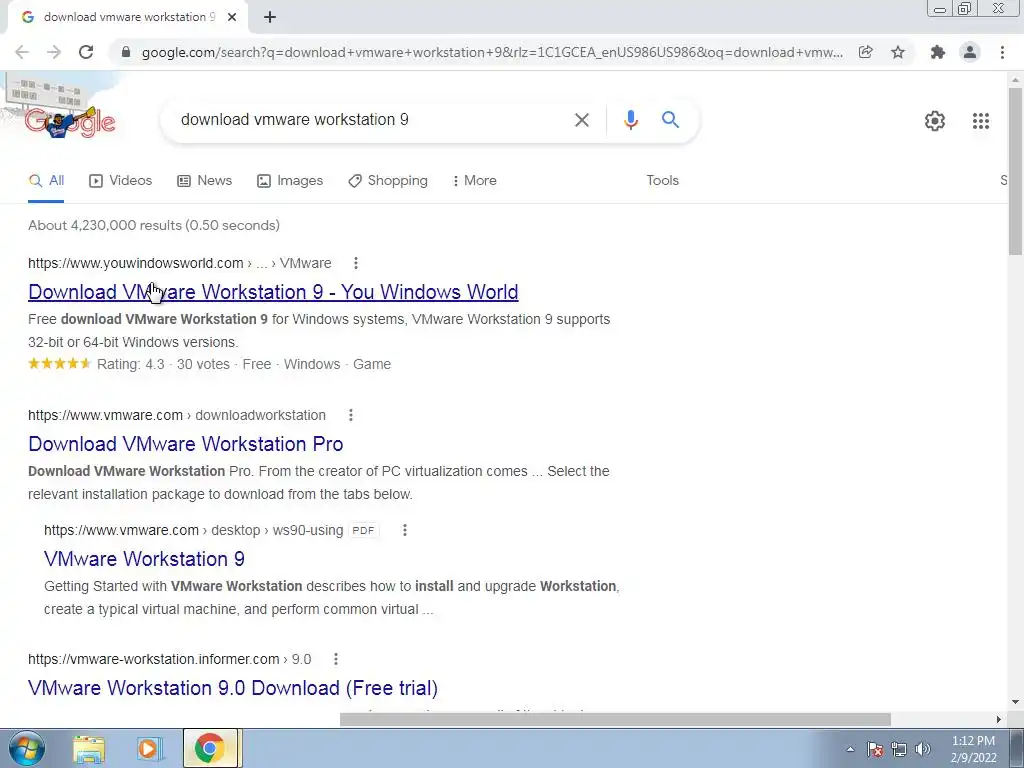The image size is (1024, 768).
Task: Click the youwindowsworld.com URL breadcrumb
Action: [x=180, y=263]
